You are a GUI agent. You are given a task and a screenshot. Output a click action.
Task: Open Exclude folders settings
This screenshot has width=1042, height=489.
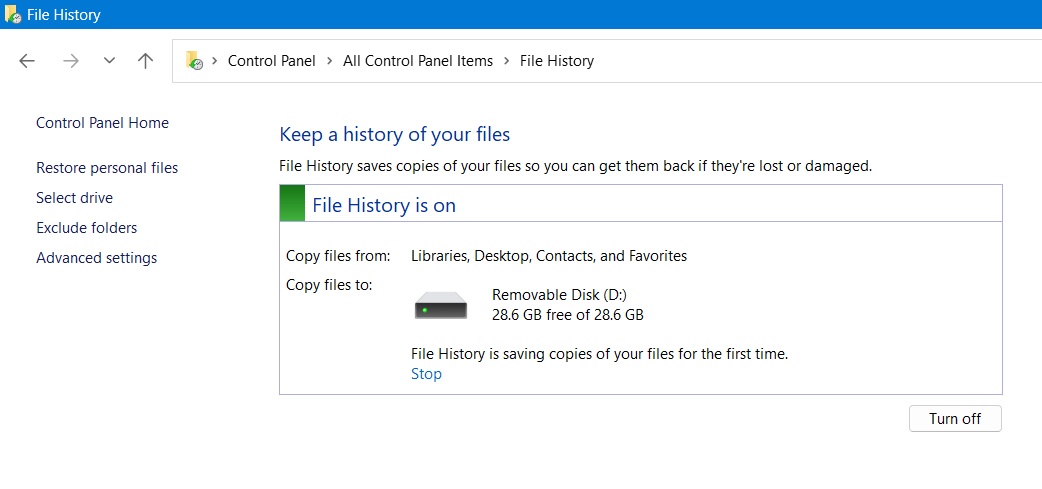(86, 228)
